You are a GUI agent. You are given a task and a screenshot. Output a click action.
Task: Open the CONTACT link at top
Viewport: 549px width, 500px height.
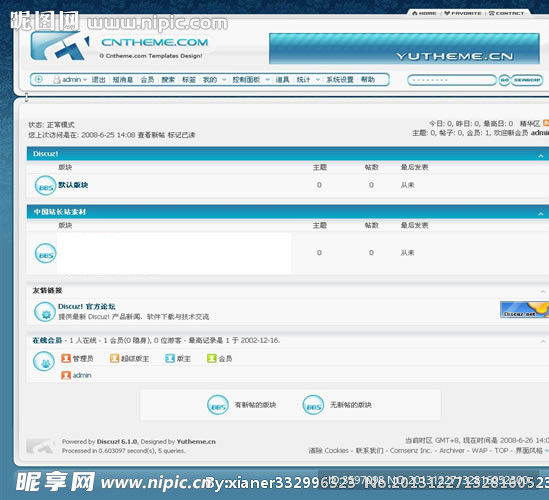tap(506, 13)
